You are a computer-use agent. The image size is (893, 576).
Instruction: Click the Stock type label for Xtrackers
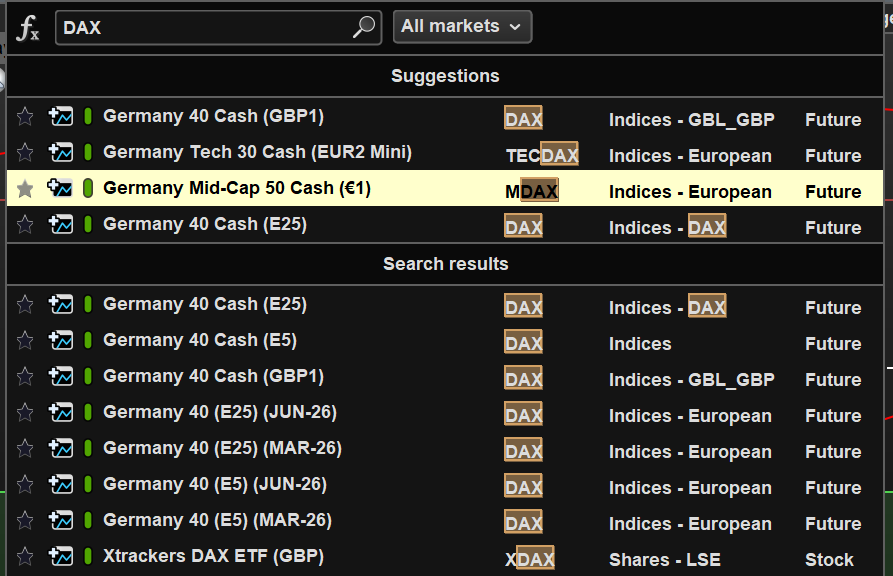[829, 559]
